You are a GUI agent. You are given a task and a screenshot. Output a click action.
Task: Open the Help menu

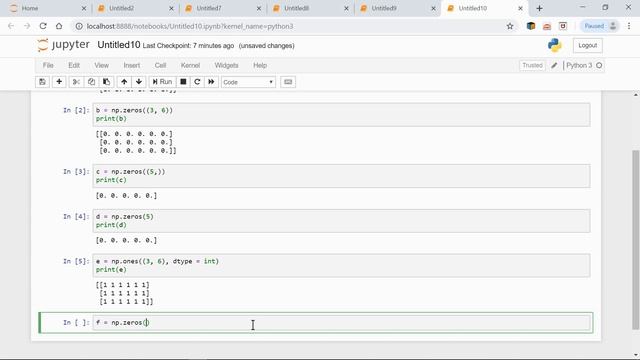[x=260, y=65]
